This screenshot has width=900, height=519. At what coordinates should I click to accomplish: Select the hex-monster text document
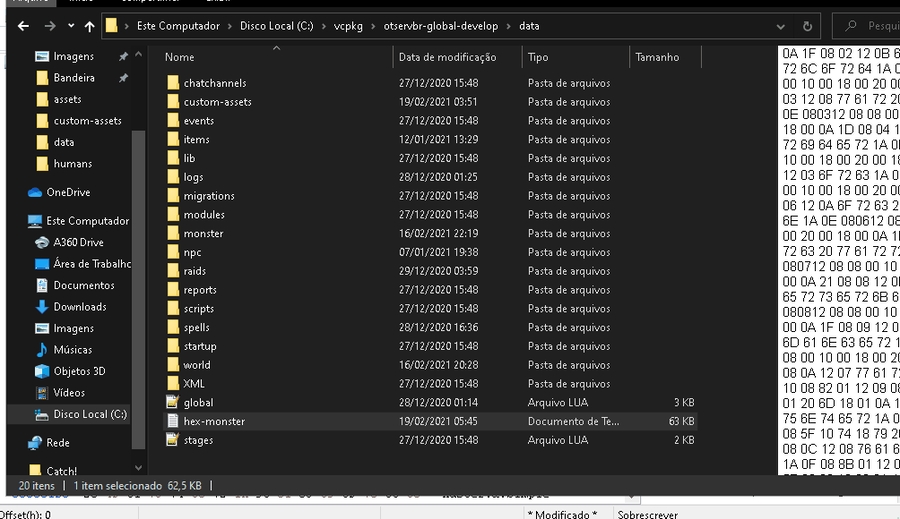click(214, 422)
